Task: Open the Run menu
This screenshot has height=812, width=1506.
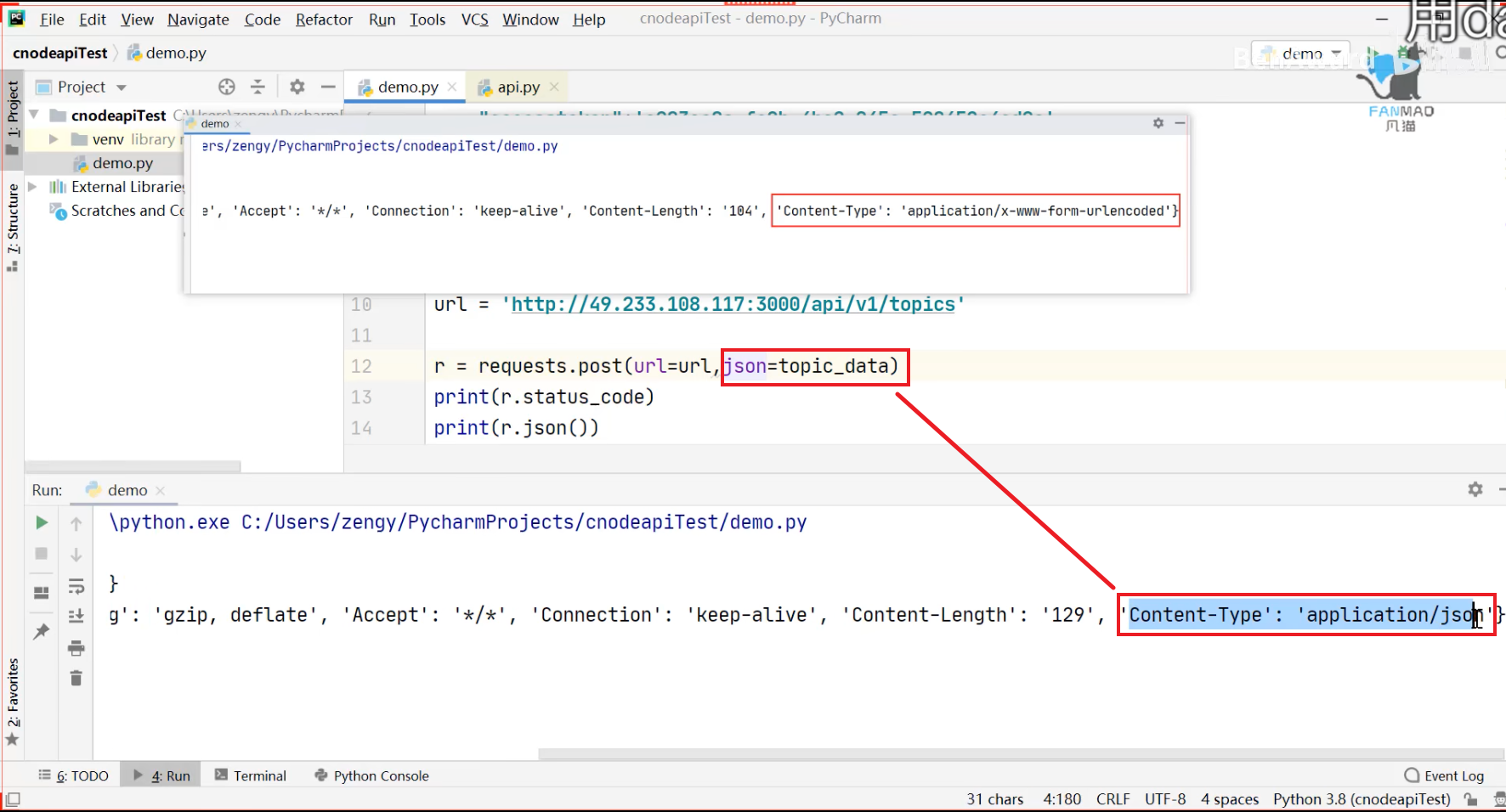Action: [x=382, y=20]
